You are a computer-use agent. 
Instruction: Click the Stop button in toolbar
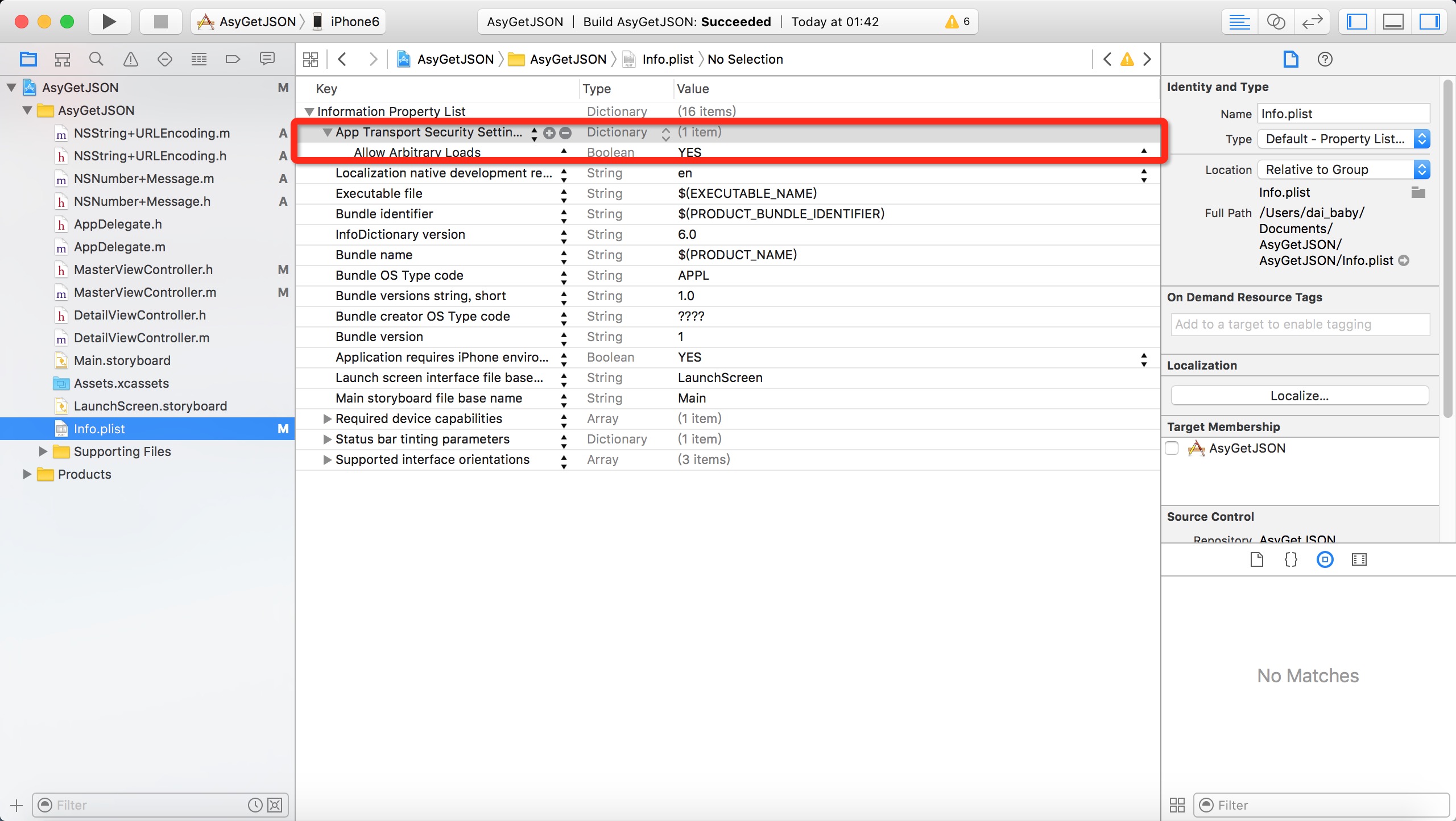coord(159,21)
